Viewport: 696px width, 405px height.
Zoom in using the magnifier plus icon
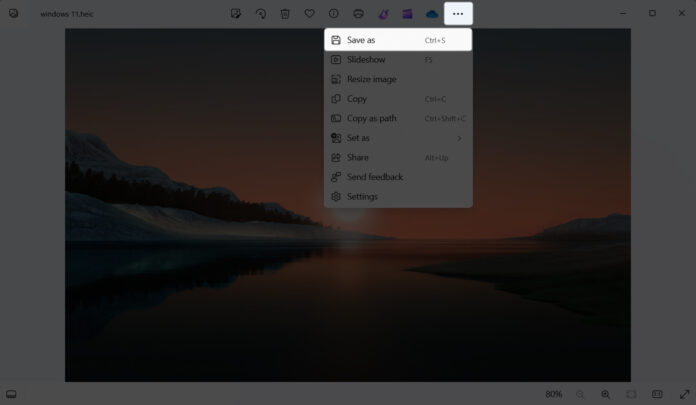pyautogui.click(x=606, y=394)
